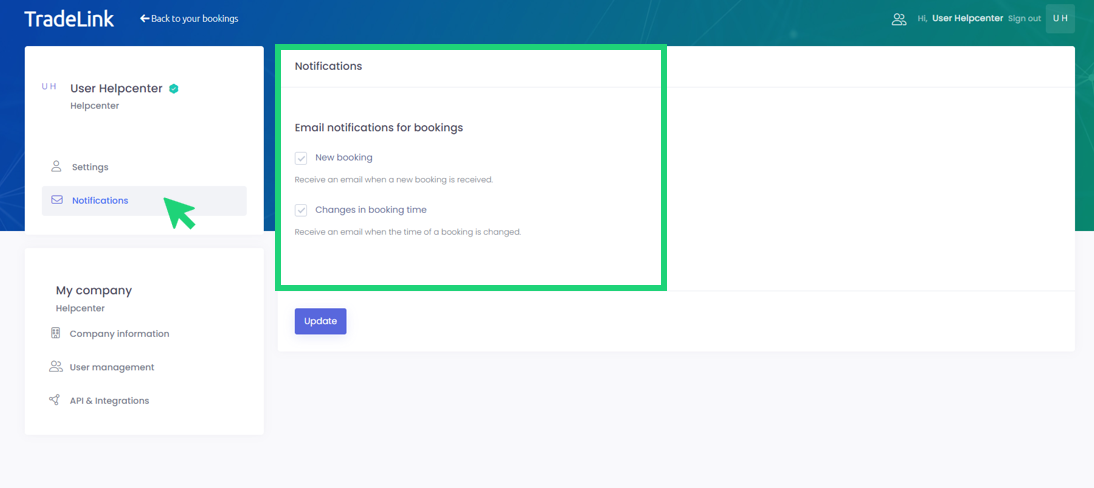Click the back arrow icon beside bookings
The width and height of the screenshot is (1094, 488).
pyautogui.click(x=144, y=19)
